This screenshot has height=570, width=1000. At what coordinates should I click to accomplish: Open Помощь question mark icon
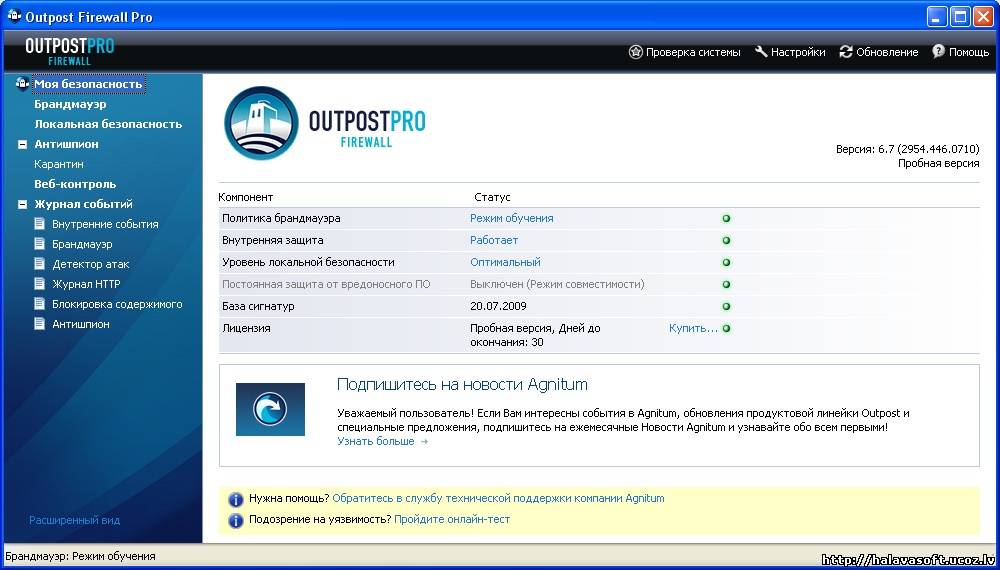coord(939,52)
